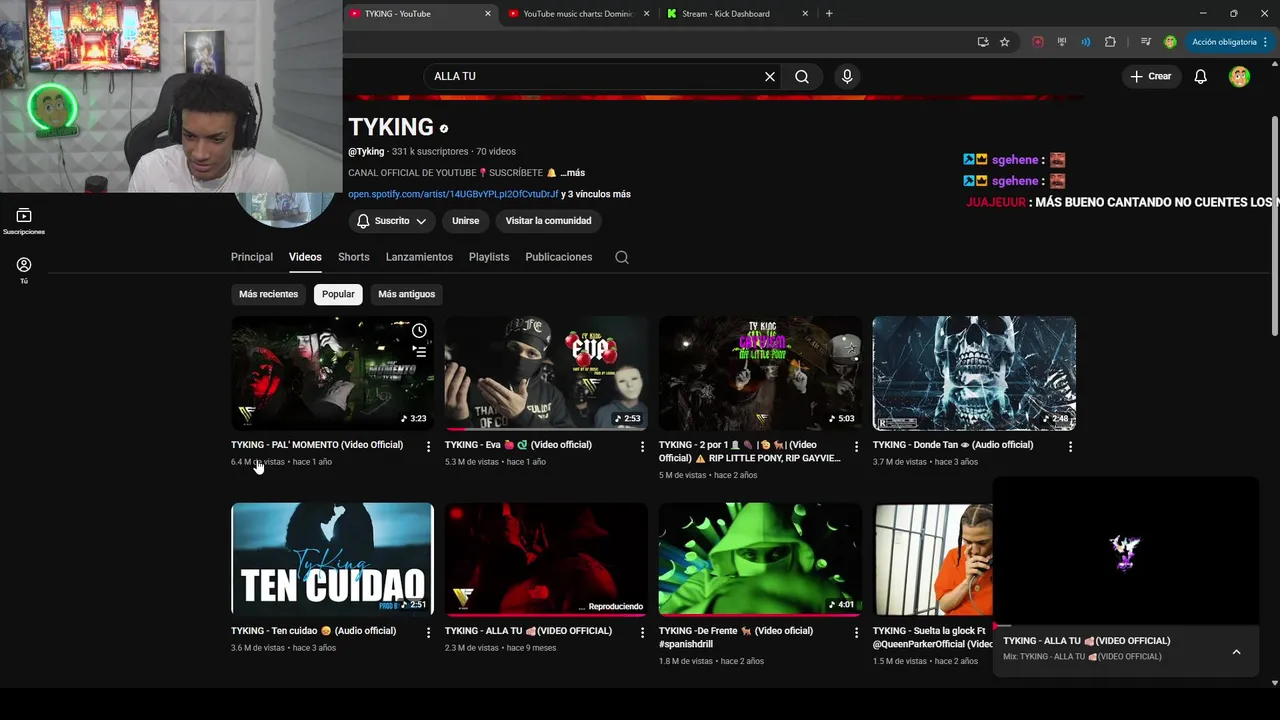The height and width of the screenshot is (720, 1280).
Task: Open three-dot menu for Donde Tan video
Action: click(1070, 447)
